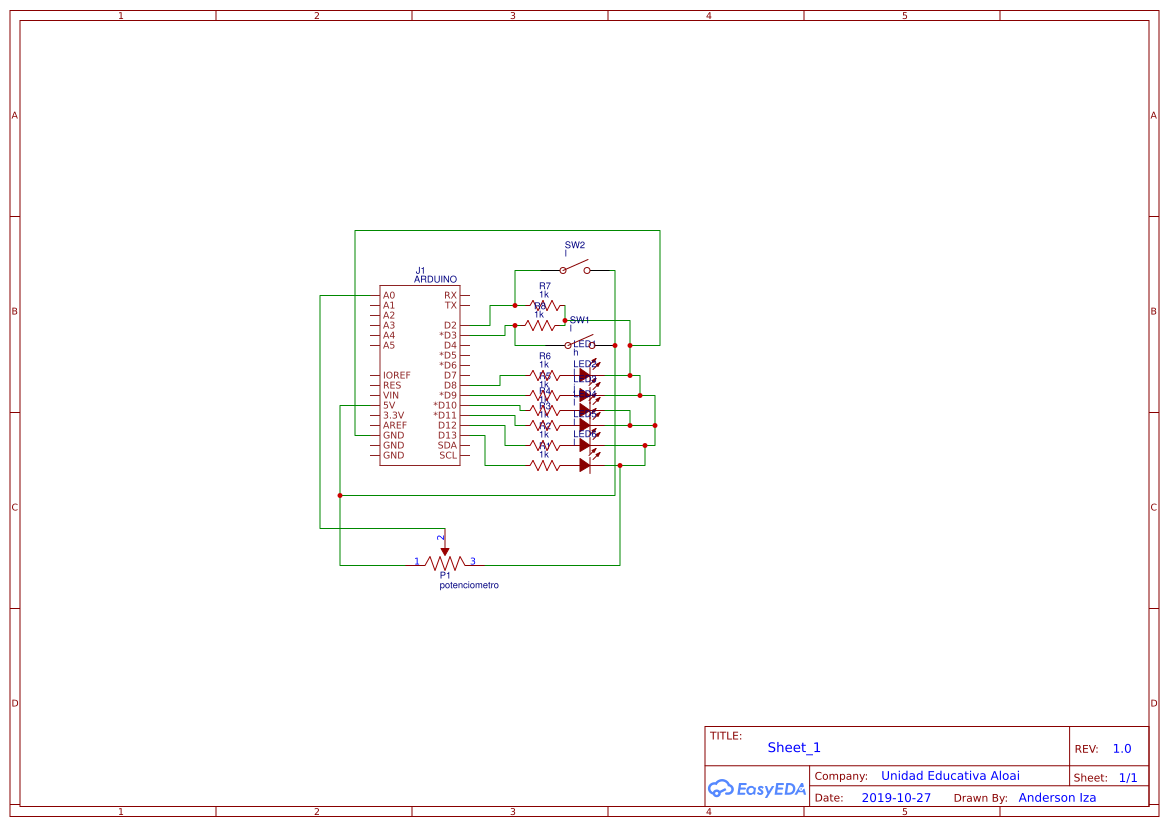Image resolution: width=1169 pixels, height=827 pixels.
Task: Click the company name Unidad Educativa Aloai
Action: coord(950,775)
